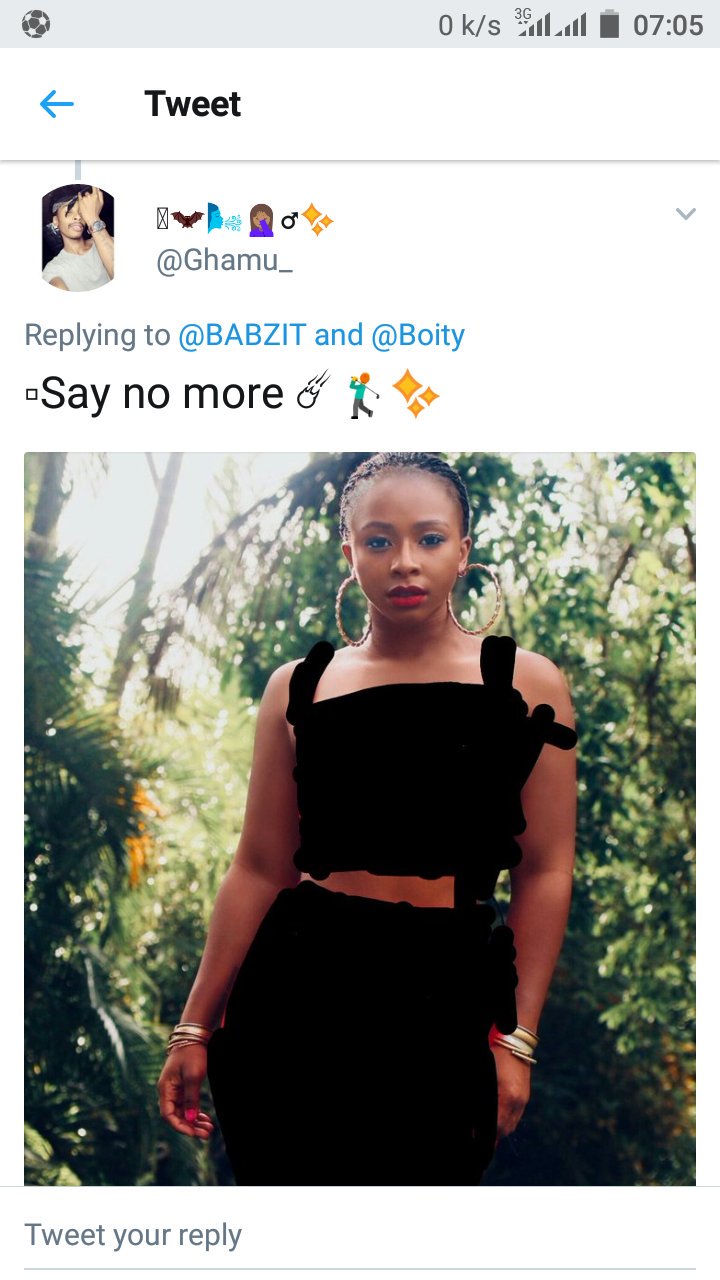This screenshot has width=720, height=1280.
Task: Tap the "0 k/s" network speed indicator
Action: tap(469, 25)
